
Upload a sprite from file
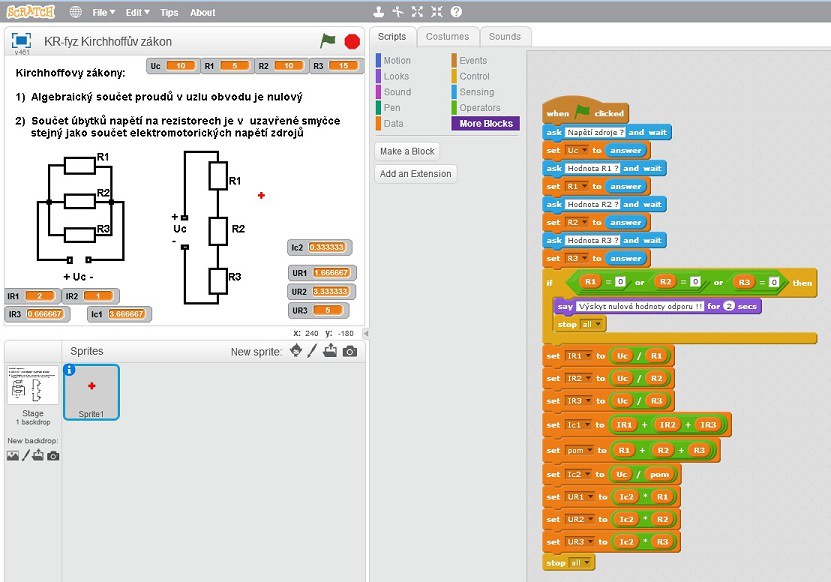(330, 351)
